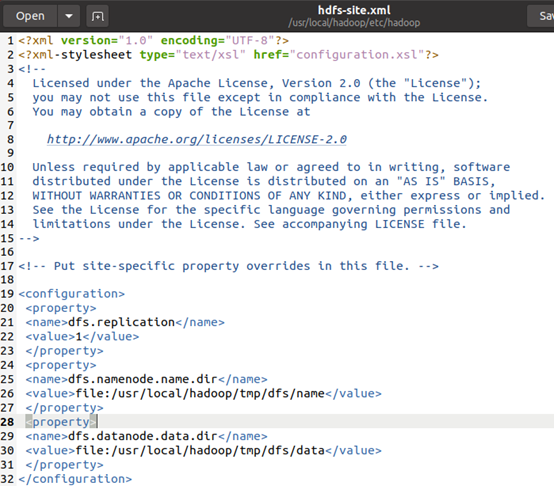Viewport: 554px width, 486px height.
Task: Click the highlighted <property> tag on line 28
Action: coord(61,422)
